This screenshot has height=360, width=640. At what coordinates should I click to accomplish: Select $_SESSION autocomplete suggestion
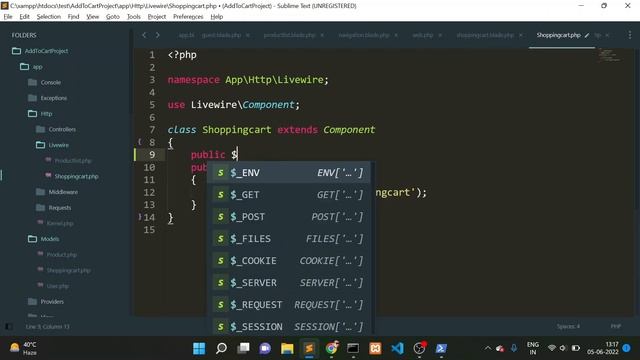click(x=288, y=326)
